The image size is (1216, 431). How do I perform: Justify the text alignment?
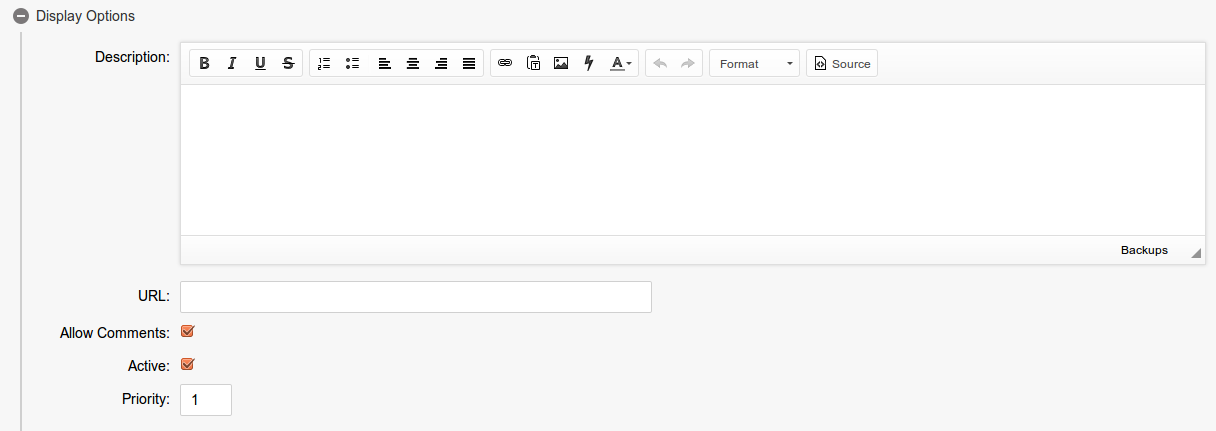pos(468,64)
